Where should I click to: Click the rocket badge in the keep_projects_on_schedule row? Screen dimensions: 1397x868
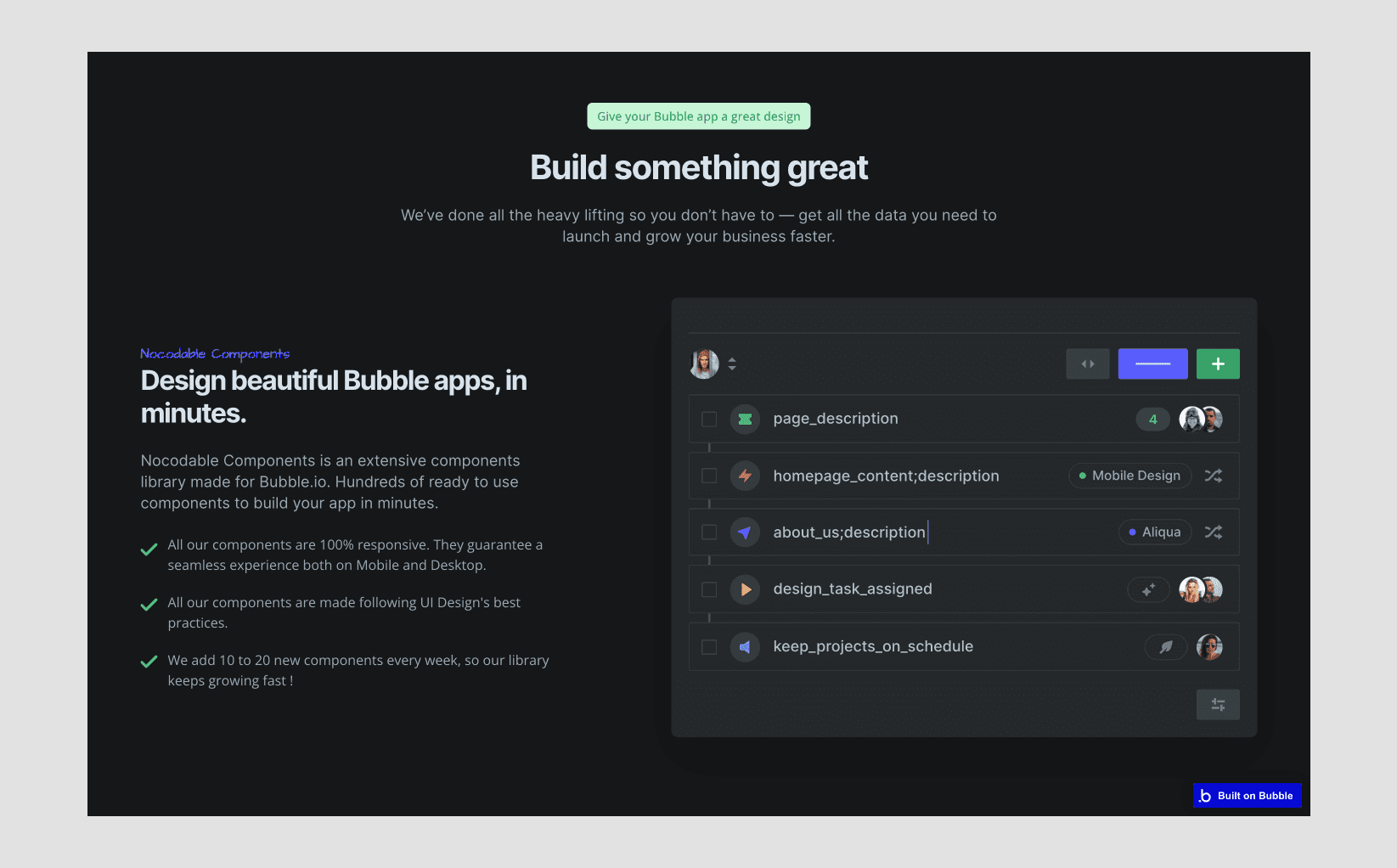(x=1166, y=647)
